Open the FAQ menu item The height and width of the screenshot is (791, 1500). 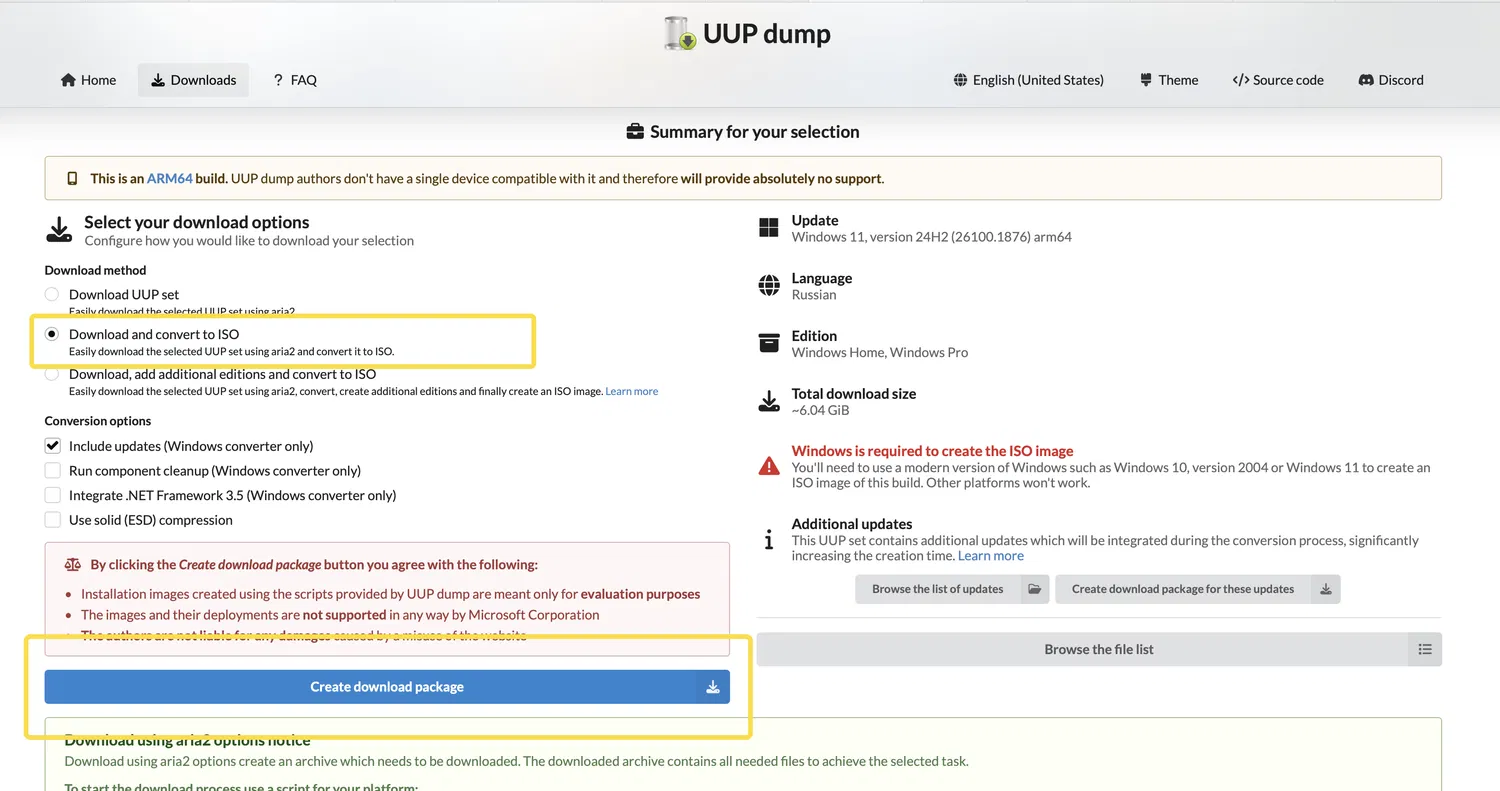(x=294, y=80)
